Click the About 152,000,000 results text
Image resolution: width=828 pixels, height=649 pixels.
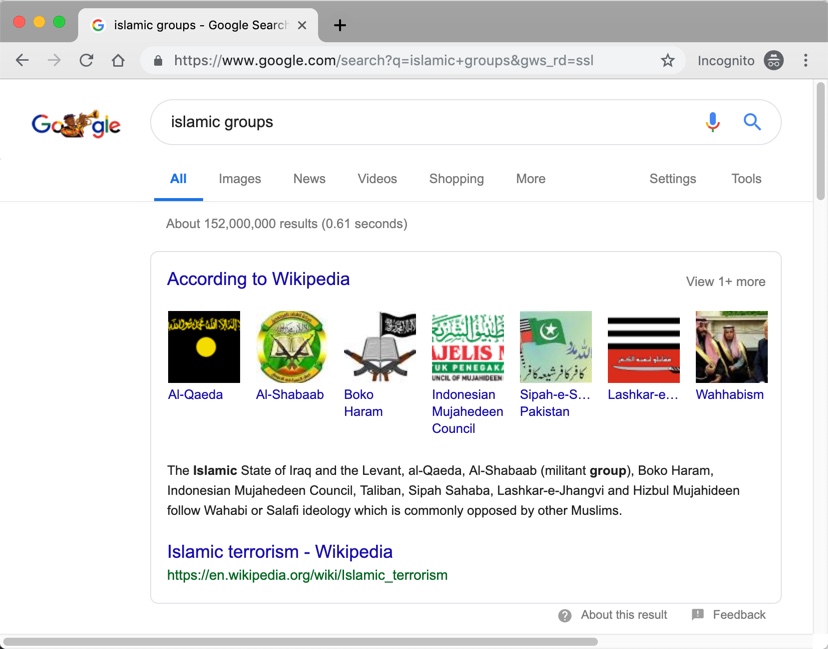coord(287,224)
